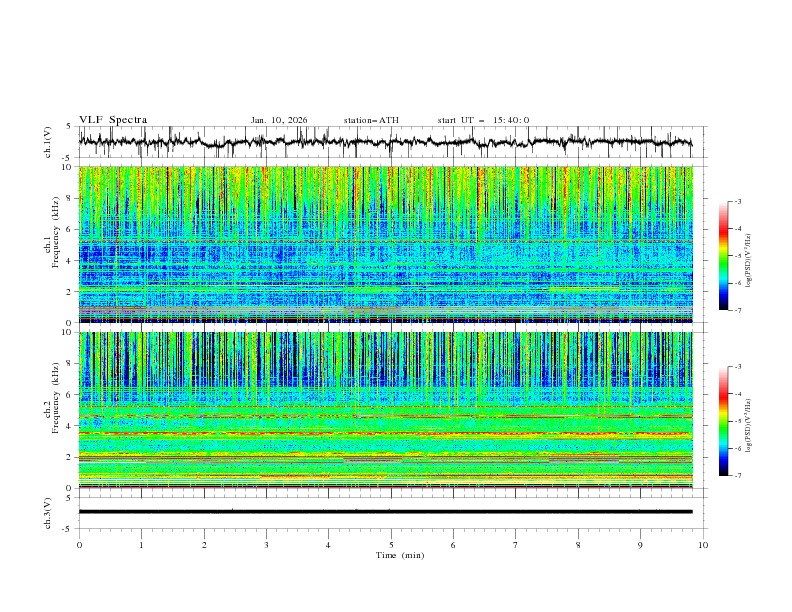Click the time axis tick label "9"
Viewport: 792px width, 612px height.
(640, 545)
